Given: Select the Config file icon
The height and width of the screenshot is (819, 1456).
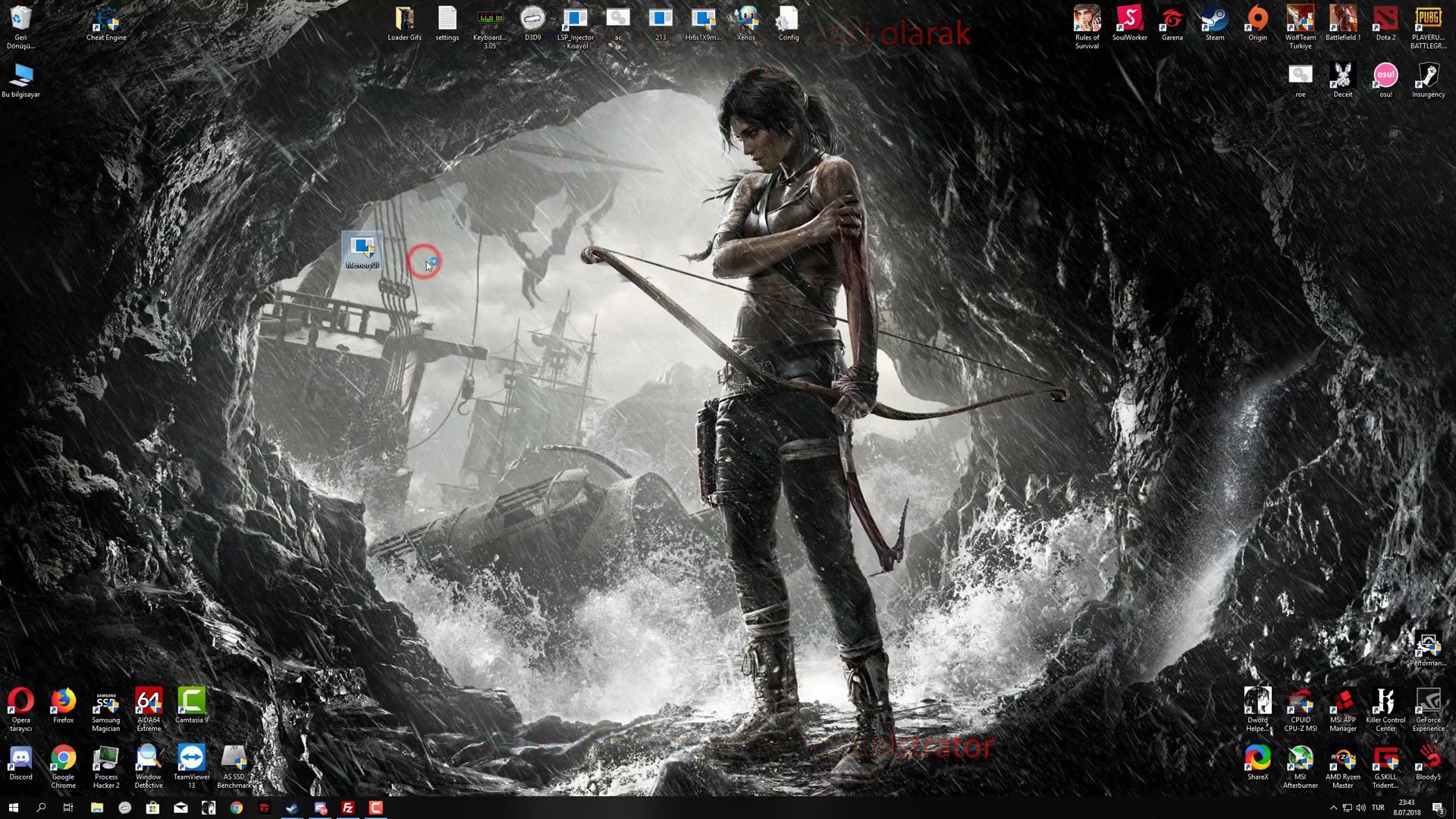Looking at the screenshot, I should (x=789, y=24).
